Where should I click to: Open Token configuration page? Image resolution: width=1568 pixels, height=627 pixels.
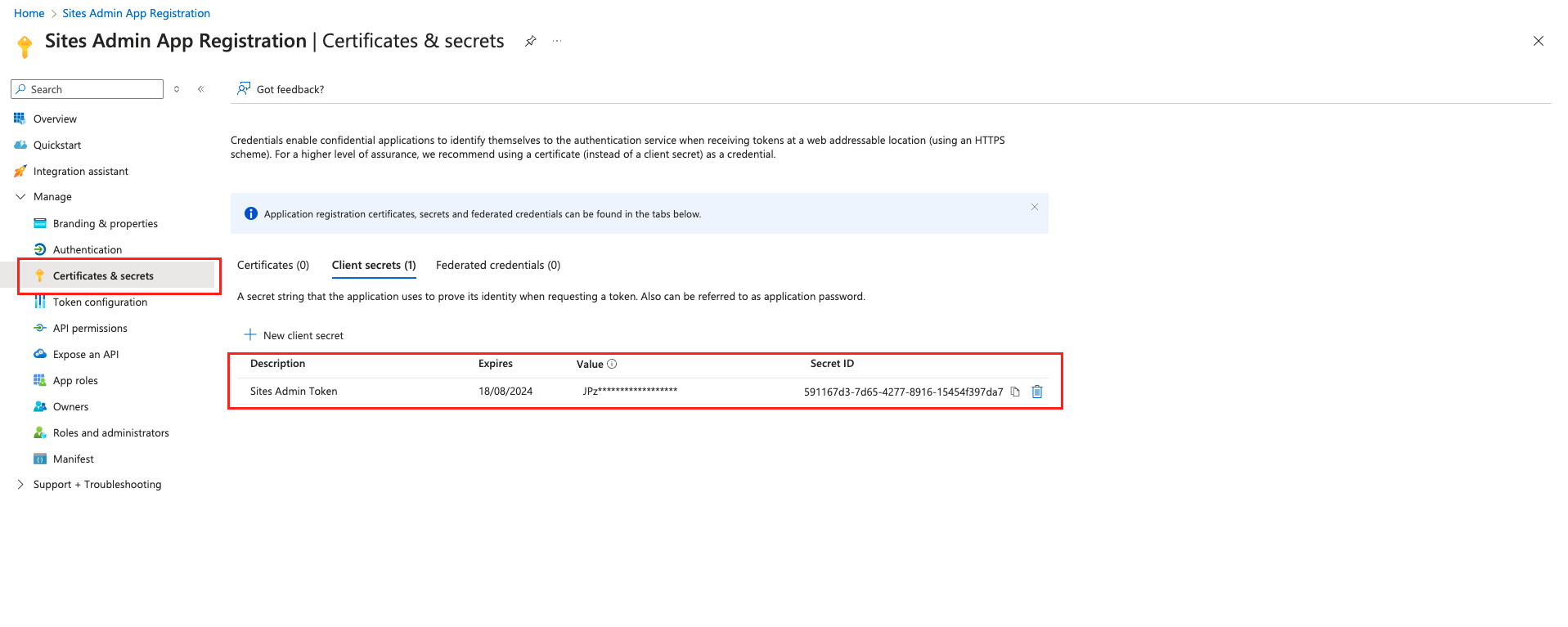coord(101,302)
